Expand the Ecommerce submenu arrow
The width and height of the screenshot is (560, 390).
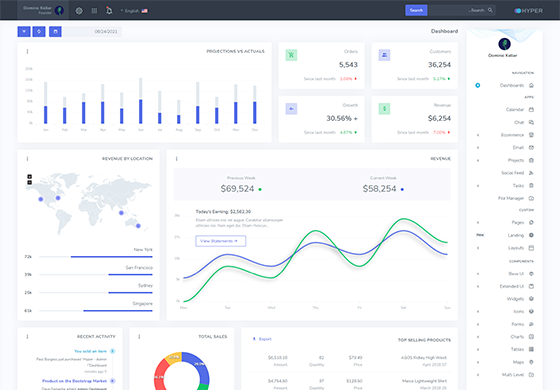point(478,135)
